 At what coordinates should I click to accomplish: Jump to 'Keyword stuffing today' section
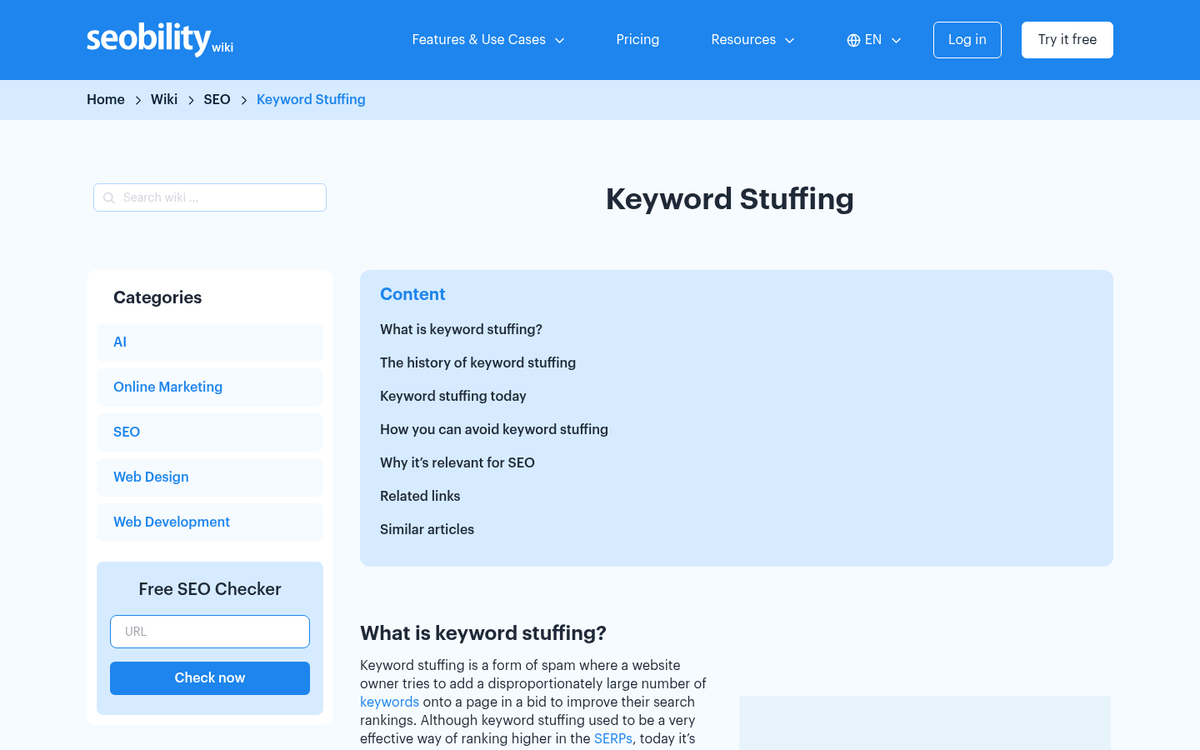pos(453,396)
